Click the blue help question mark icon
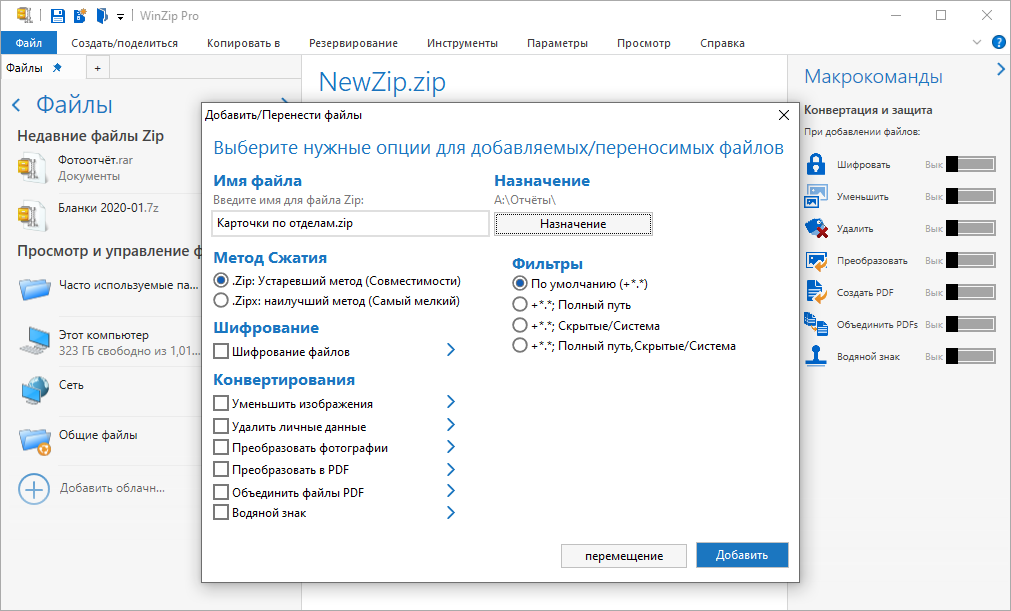The width and height of the screenshot is (1011, 611). (999, 43)
